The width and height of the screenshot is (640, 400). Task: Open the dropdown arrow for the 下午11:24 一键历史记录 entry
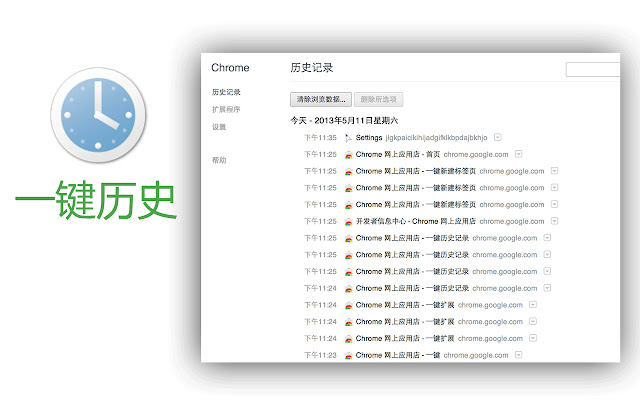pyautogui.click(x=547, y=288)
